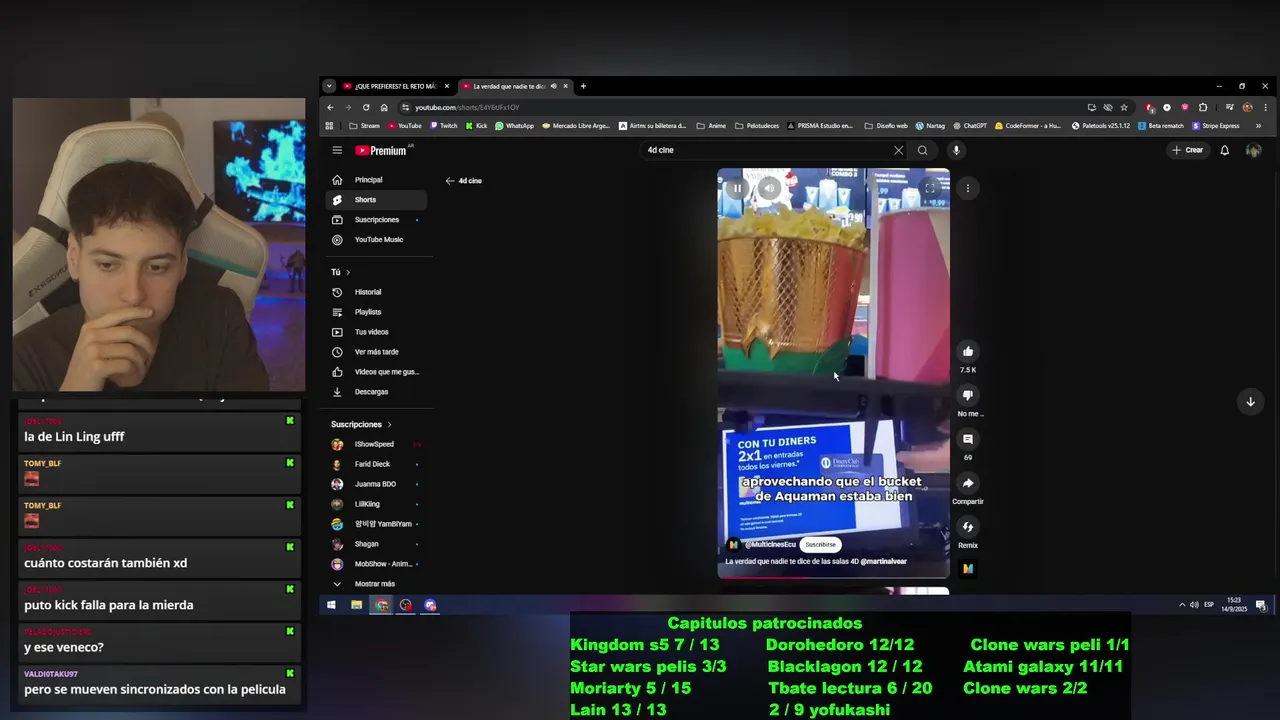The width and height of the screenshot is (1280, 720).
Task: Enter fullscreen on the Short
Action: 930,188
